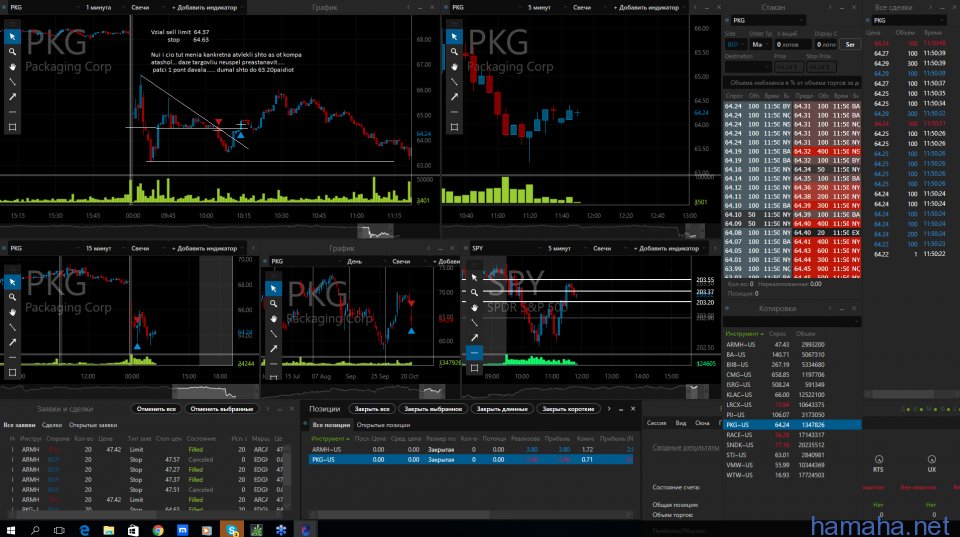Toggle link indicator dot in 15-minute PKG chart

click(5, 249)
